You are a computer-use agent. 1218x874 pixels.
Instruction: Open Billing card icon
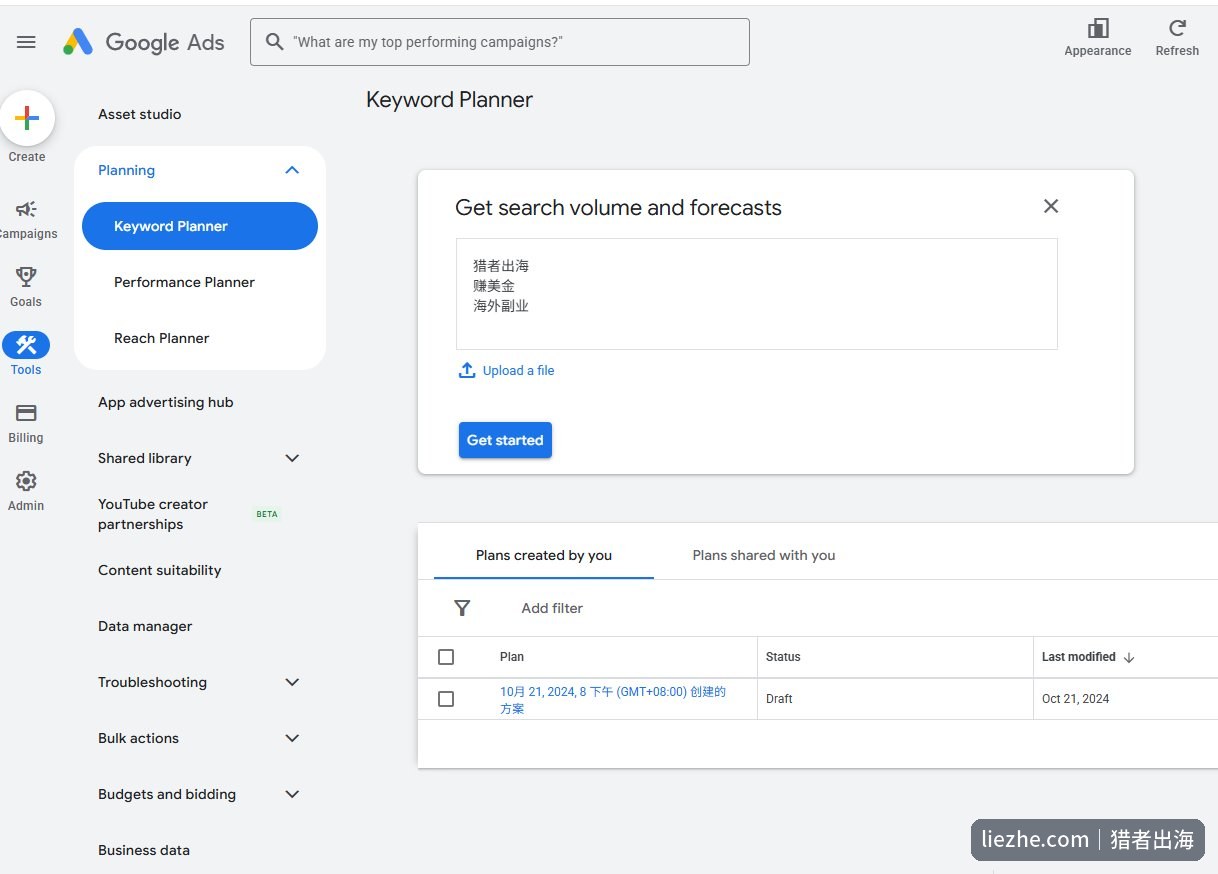coord(26,413)
